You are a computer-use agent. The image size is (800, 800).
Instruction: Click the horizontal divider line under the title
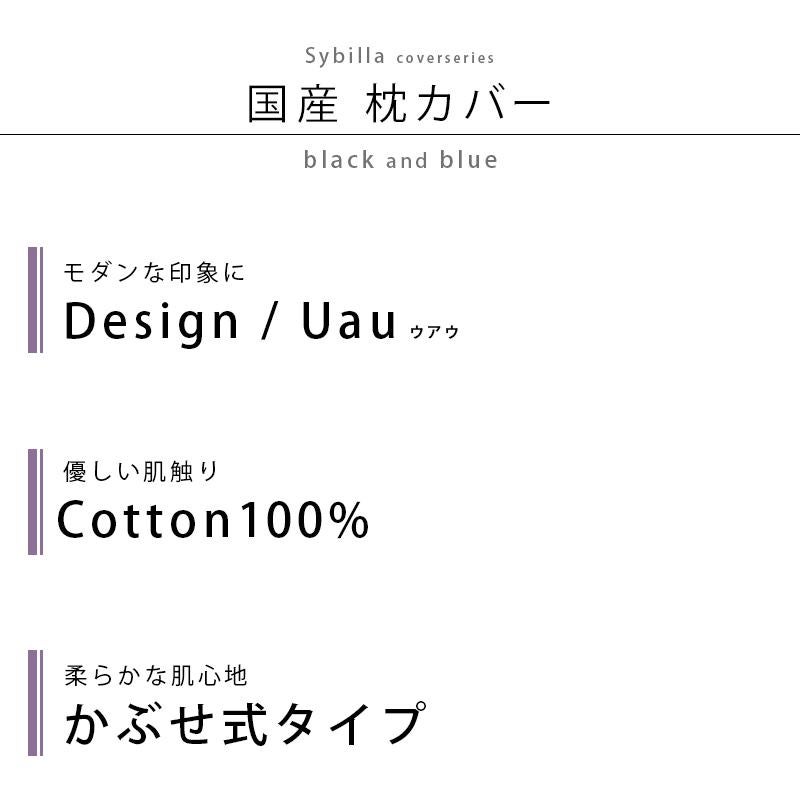(x=400, y=135)
